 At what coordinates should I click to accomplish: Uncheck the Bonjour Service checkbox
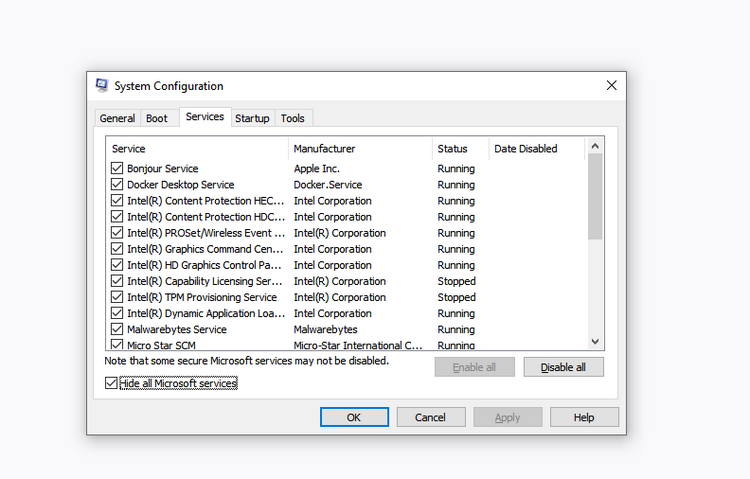click(117, 169)
